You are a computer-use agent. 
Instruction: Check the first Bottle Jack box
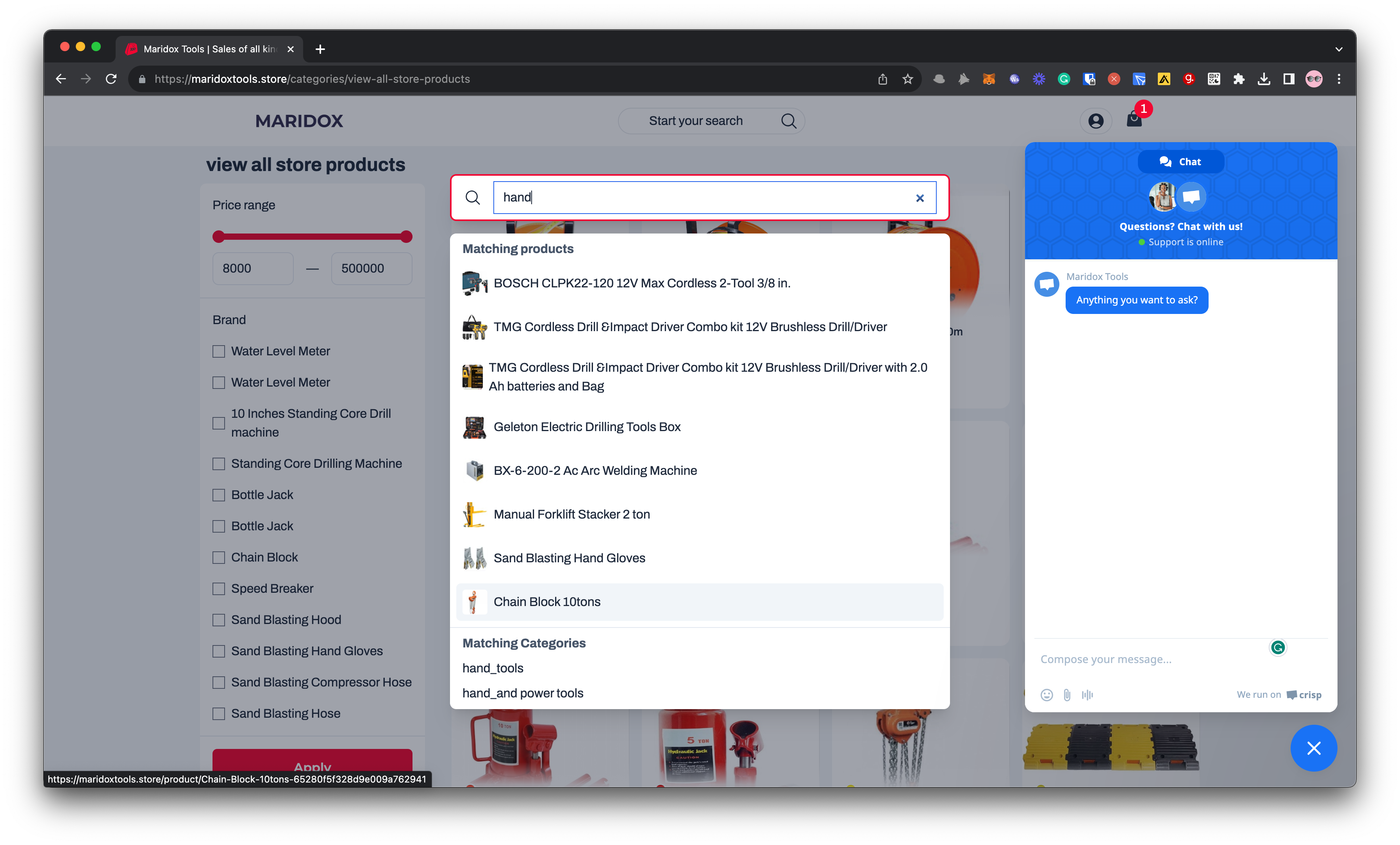click(x=219, y=495)
